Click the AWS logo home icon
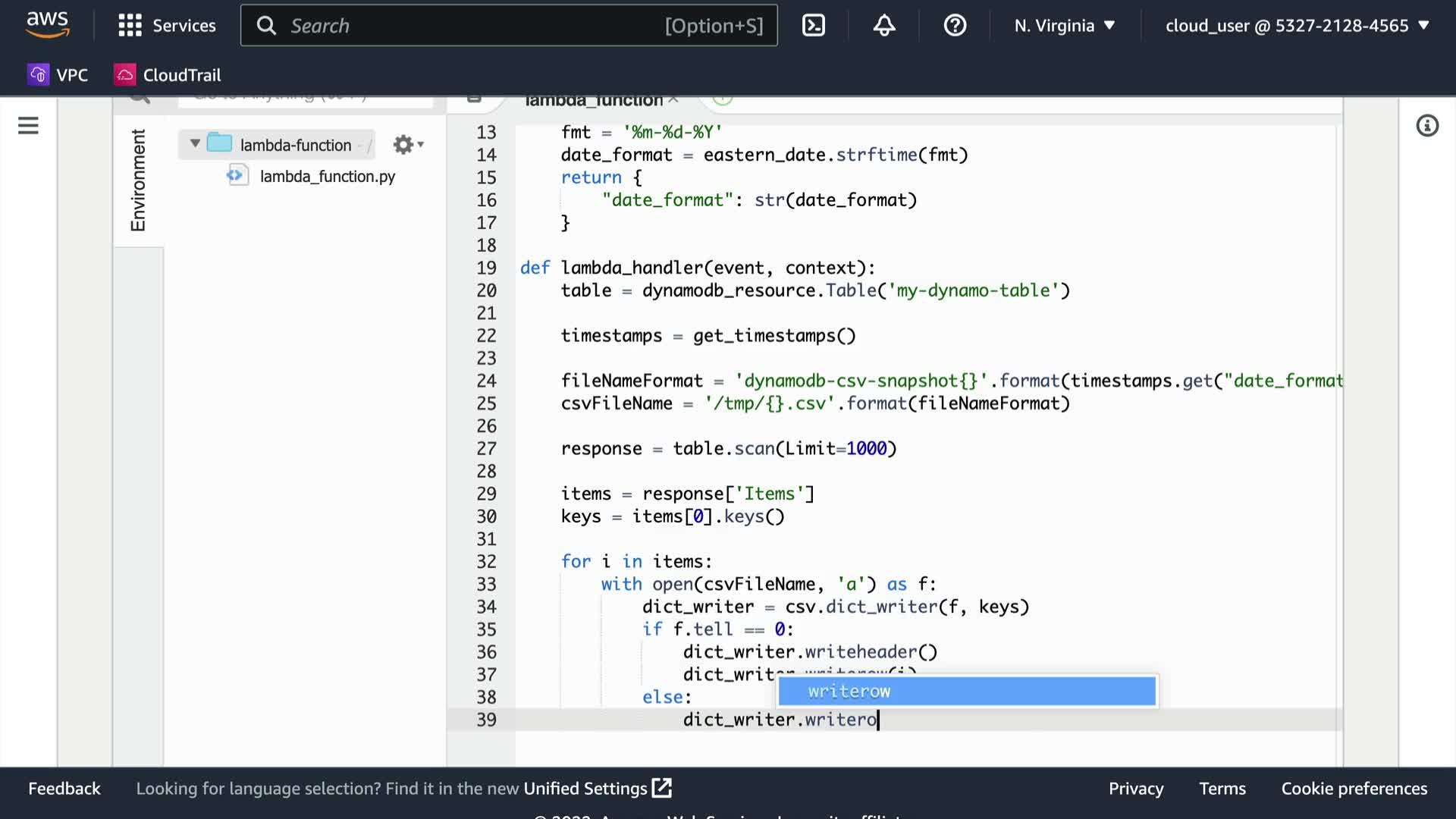Image resolution: width=1456 pixels, height=819 pixels. click(x=48, y=25)
